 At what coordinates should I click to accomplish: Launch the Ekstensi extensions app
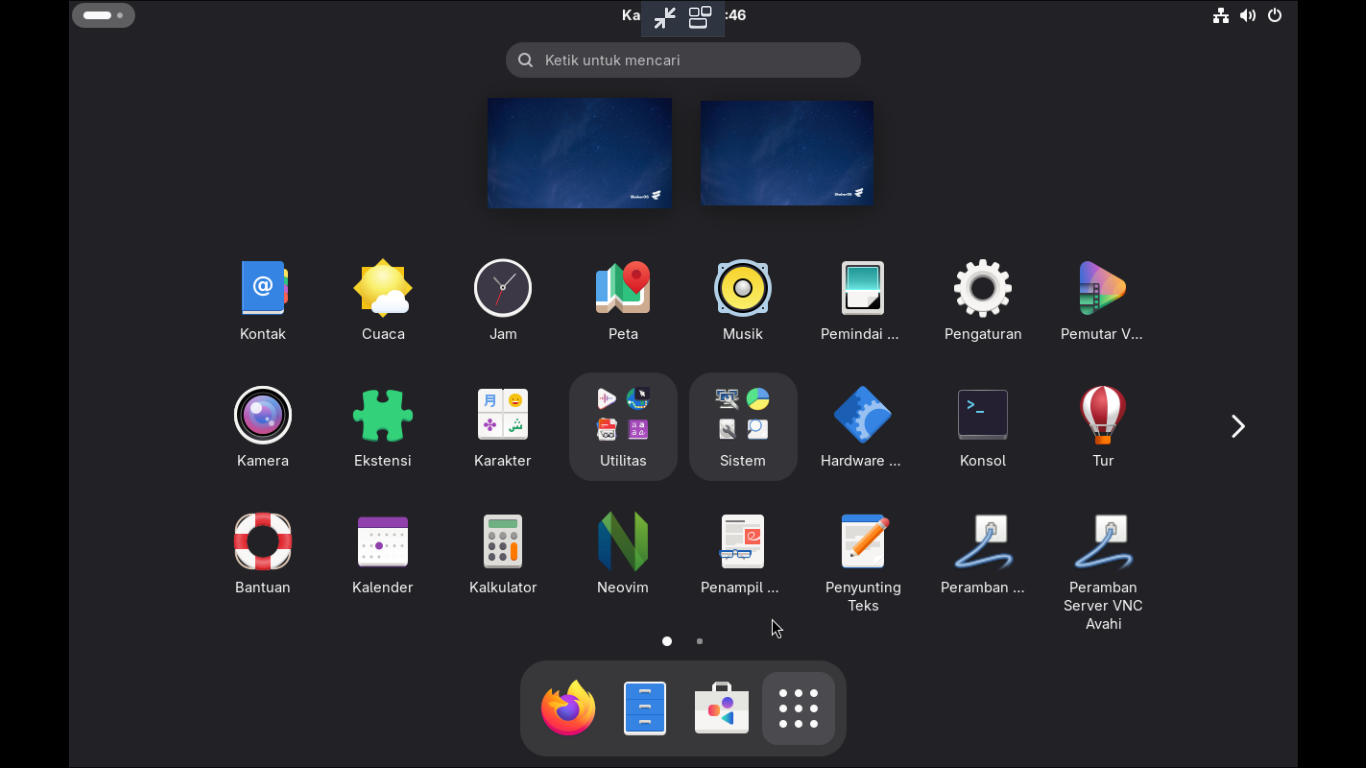coord(383,427)
